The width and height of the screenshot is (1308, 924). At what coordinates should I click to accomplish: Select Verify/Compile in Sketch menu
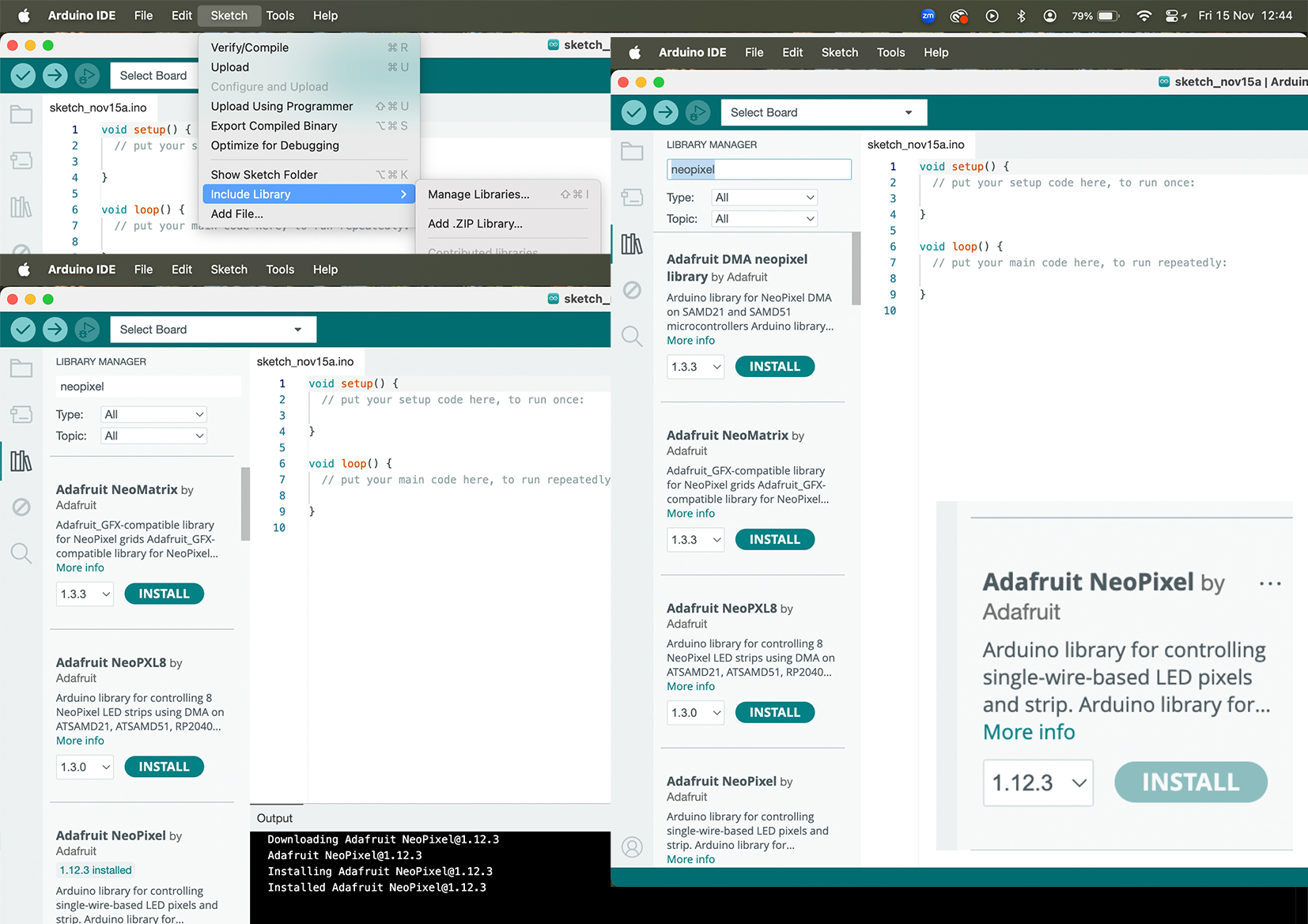click(309, 47)
